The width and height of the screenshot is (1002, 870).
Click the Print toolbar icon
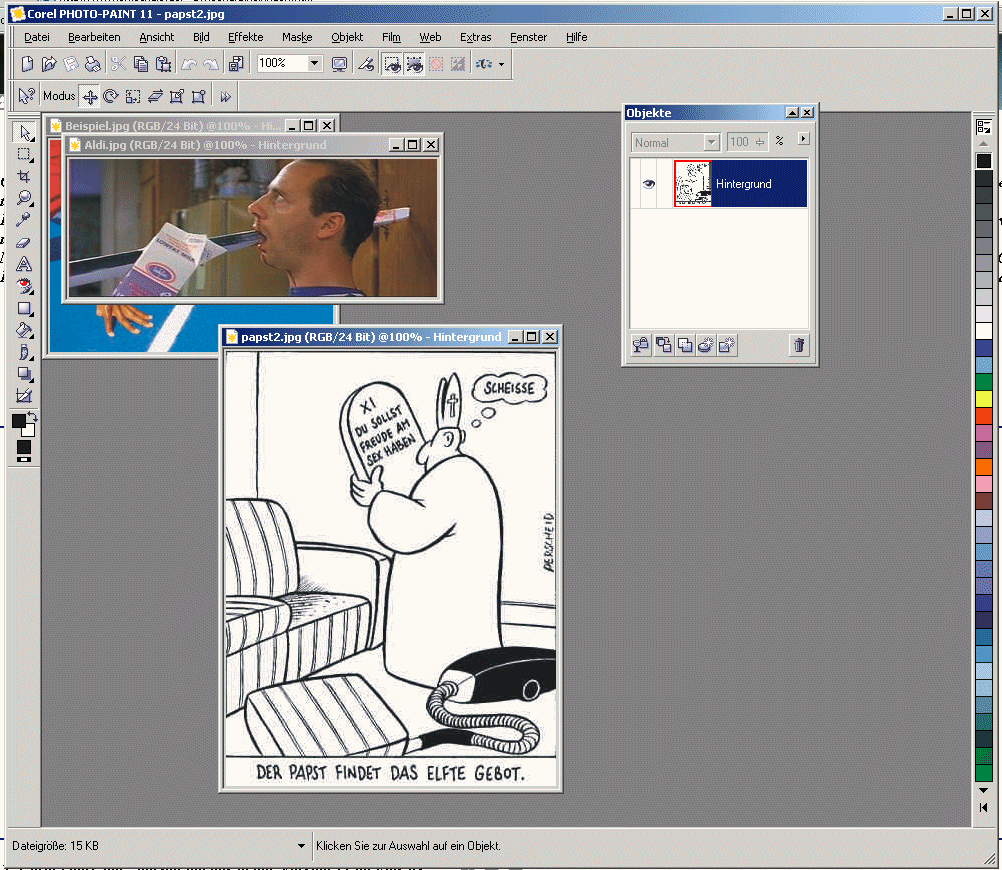[x=93, y=63]
